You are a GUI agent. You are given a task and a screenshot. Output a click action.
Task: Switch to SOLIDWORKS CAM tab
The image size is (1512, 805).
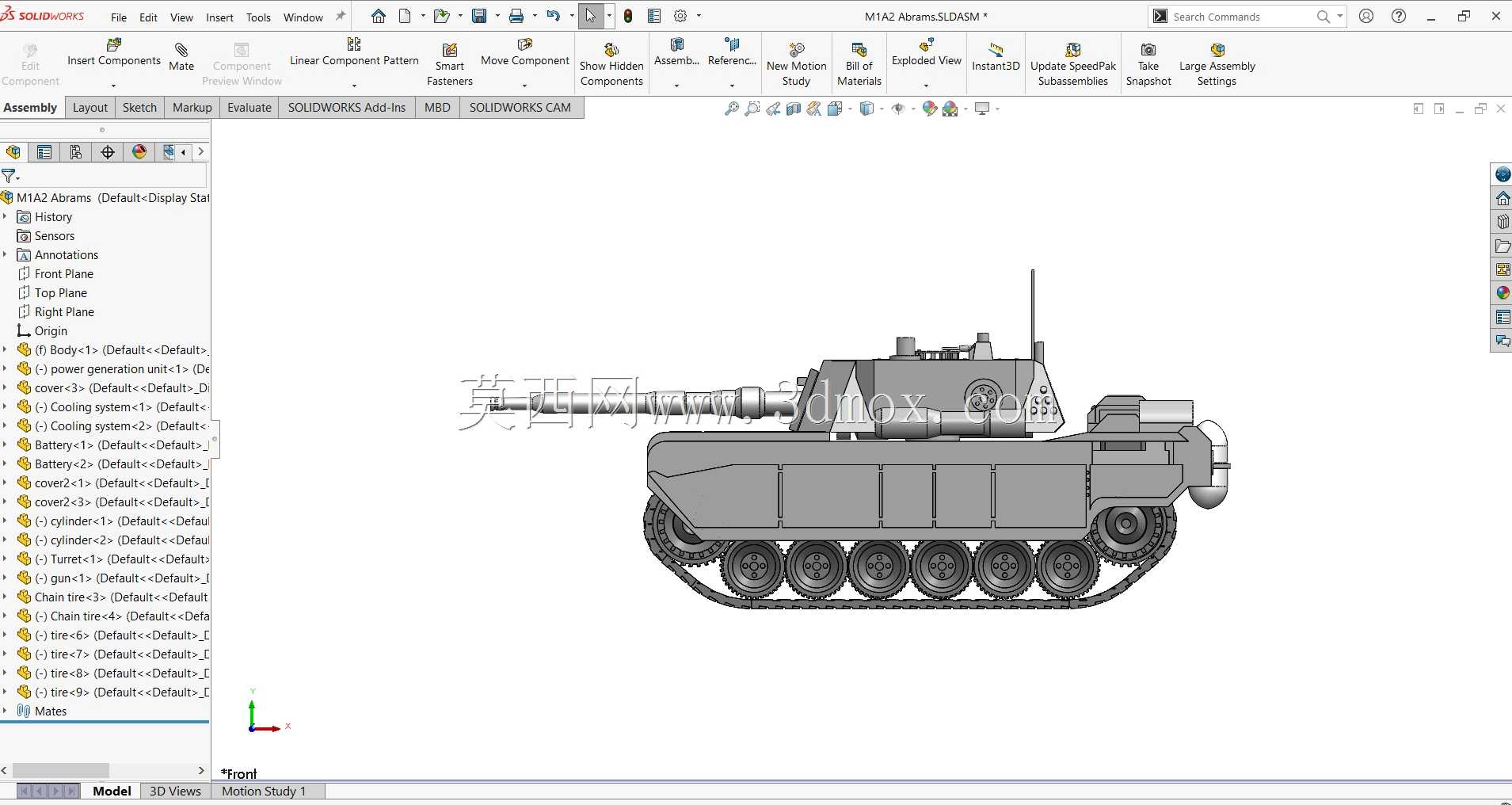pos(520,108)
